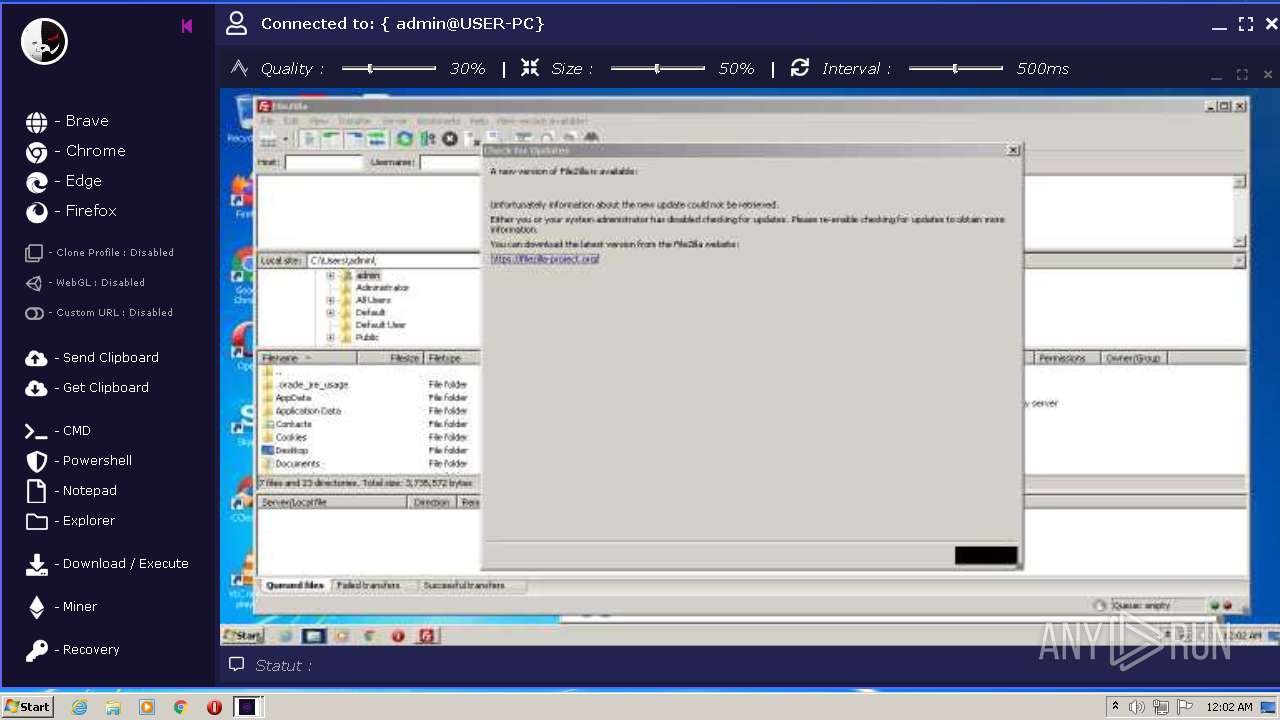Click remote desktop Start button

[x=243, y=636]
